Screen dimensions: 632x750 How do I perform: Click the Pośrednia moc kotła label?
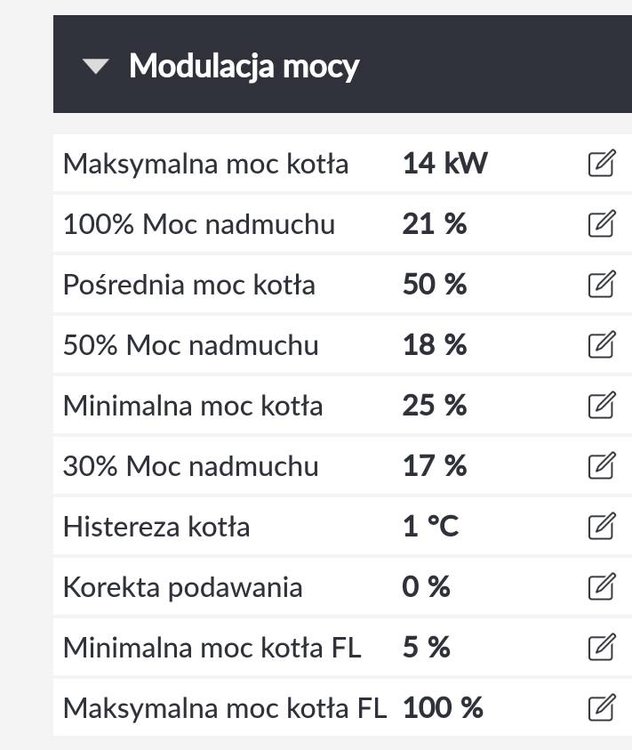pyautogui.click(x=189, y=285)
